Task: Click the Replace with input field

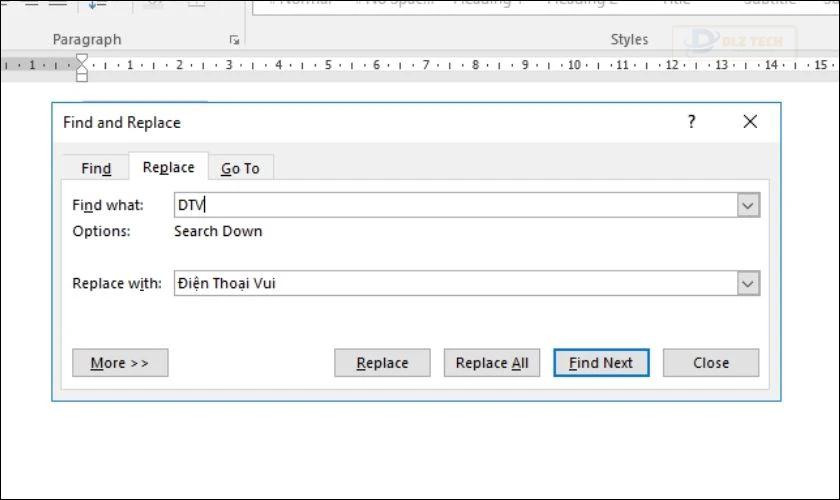Action: coord(455,283)
